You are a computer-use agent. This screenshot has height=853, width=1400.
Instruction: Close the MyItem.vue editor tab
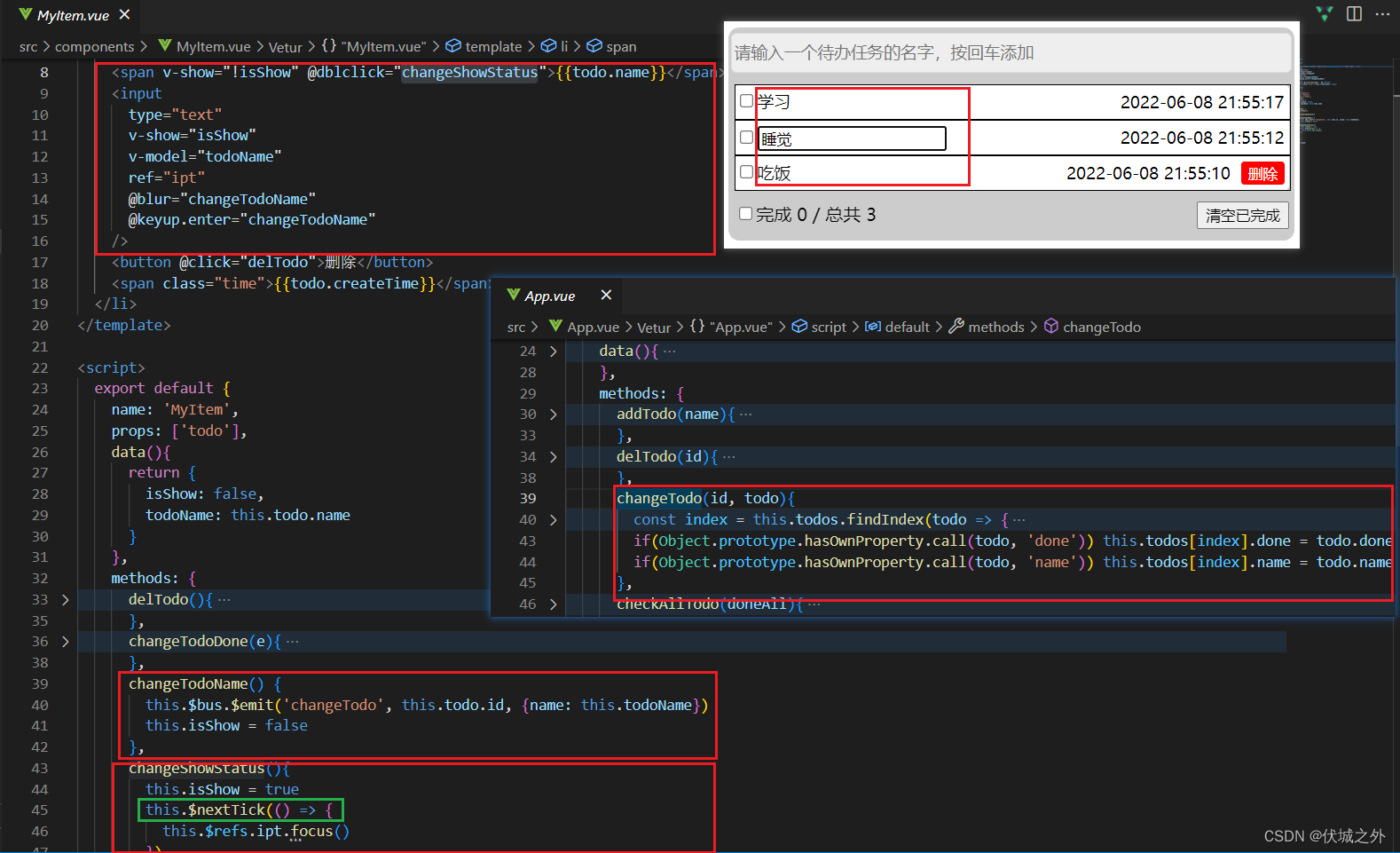pyautogui.click(x=125, y=14)
